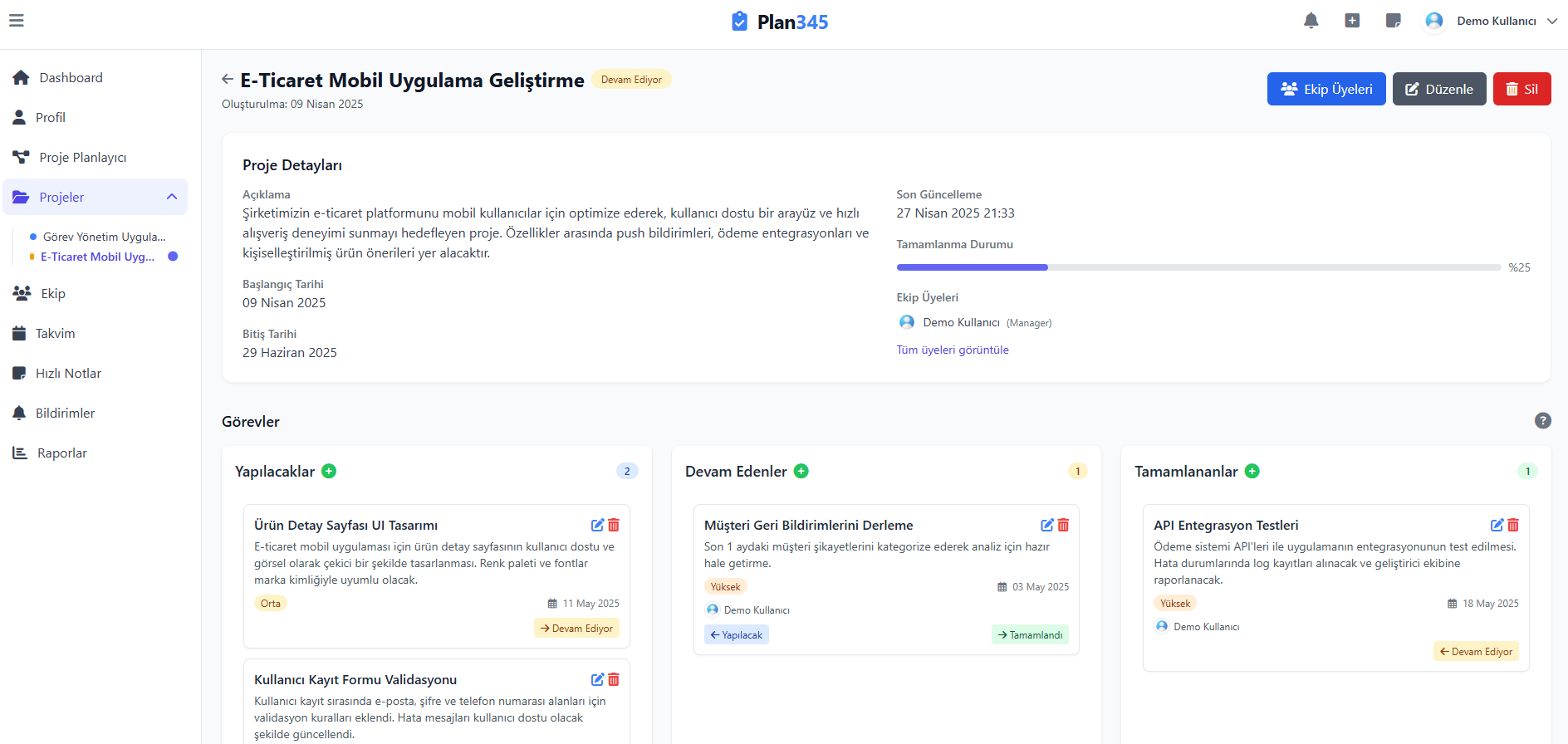This screenshot has height=744, width=1568.
Task: Click the Ekip Üyeleri button
Action: click(1325, 89)
